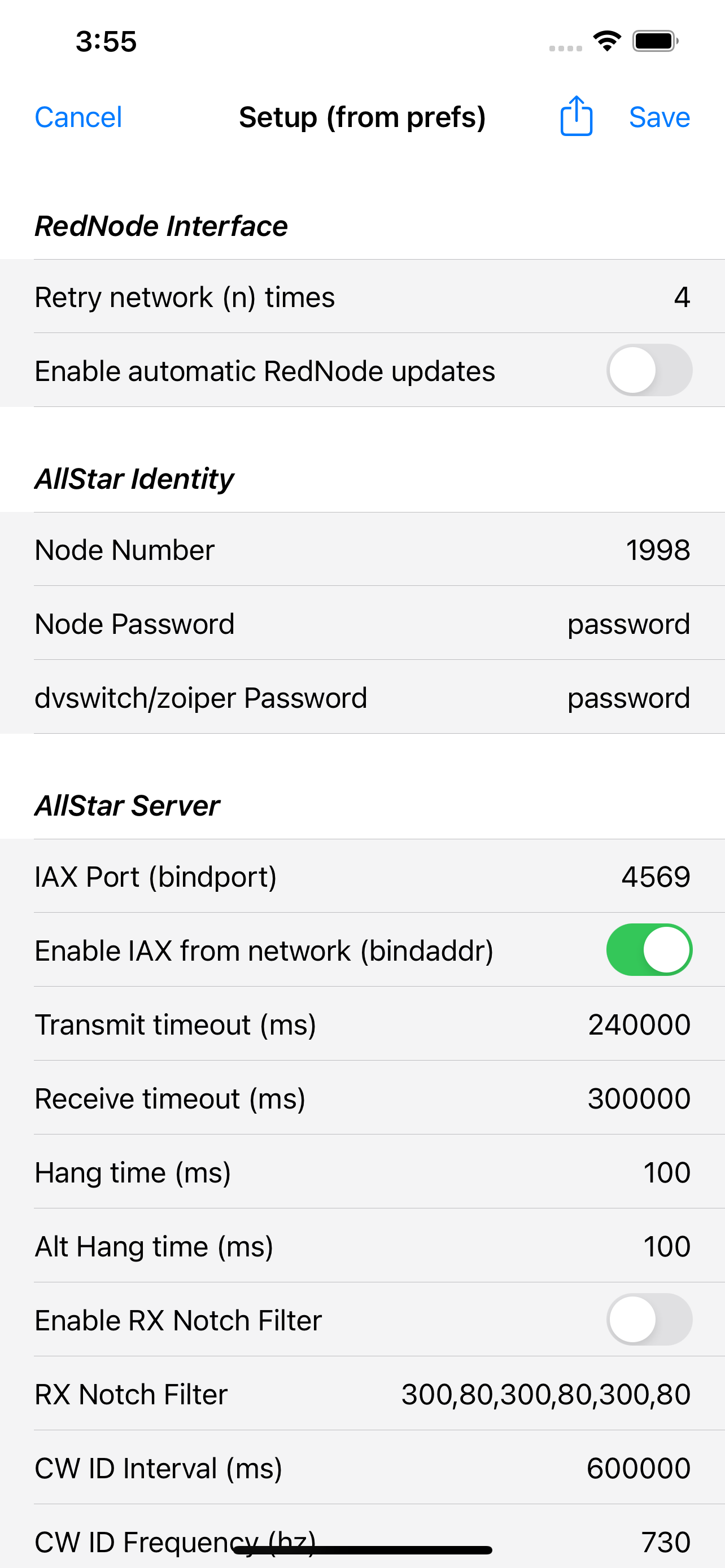Tap the share/export icon next to Save

click(575, 116)
